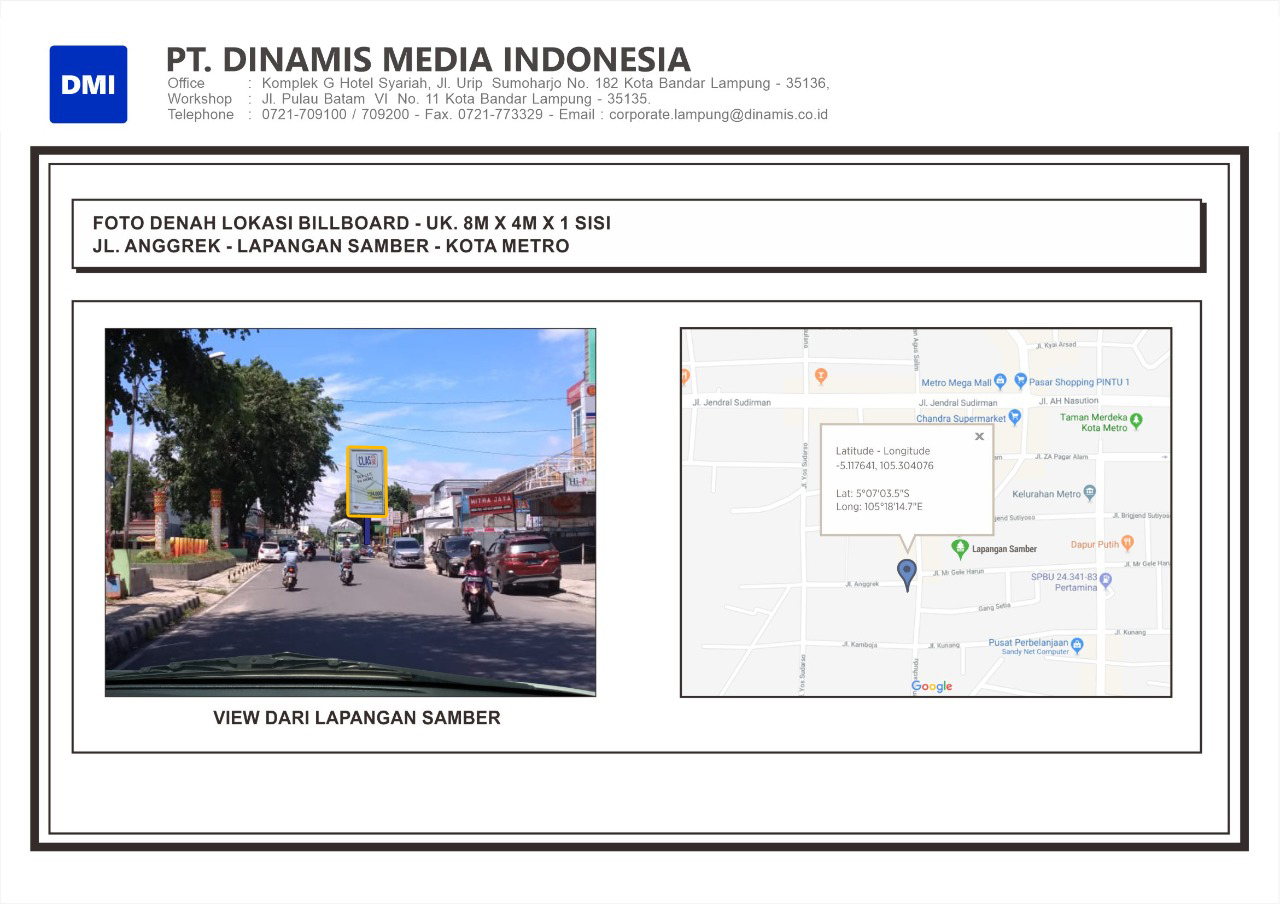Click the 'Chandra Supermarket' map label
This screenshot has width=1280, height=904.
(960, 418)
